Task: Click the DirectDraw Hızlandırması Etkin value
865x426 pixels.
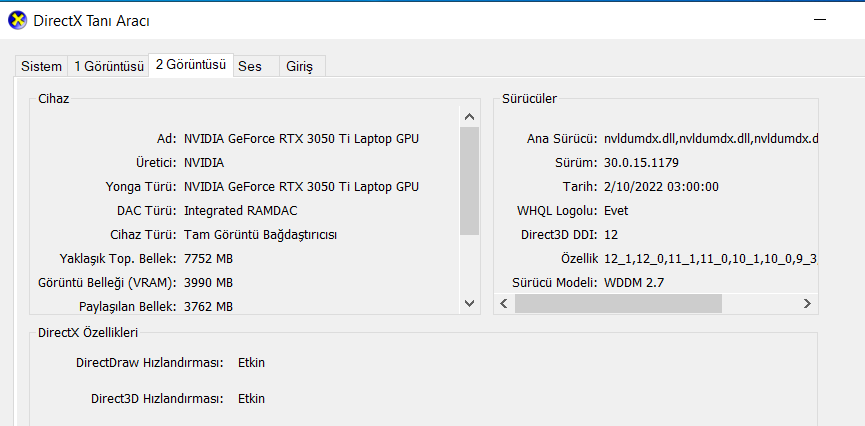Action: click(x=251, y=362)
